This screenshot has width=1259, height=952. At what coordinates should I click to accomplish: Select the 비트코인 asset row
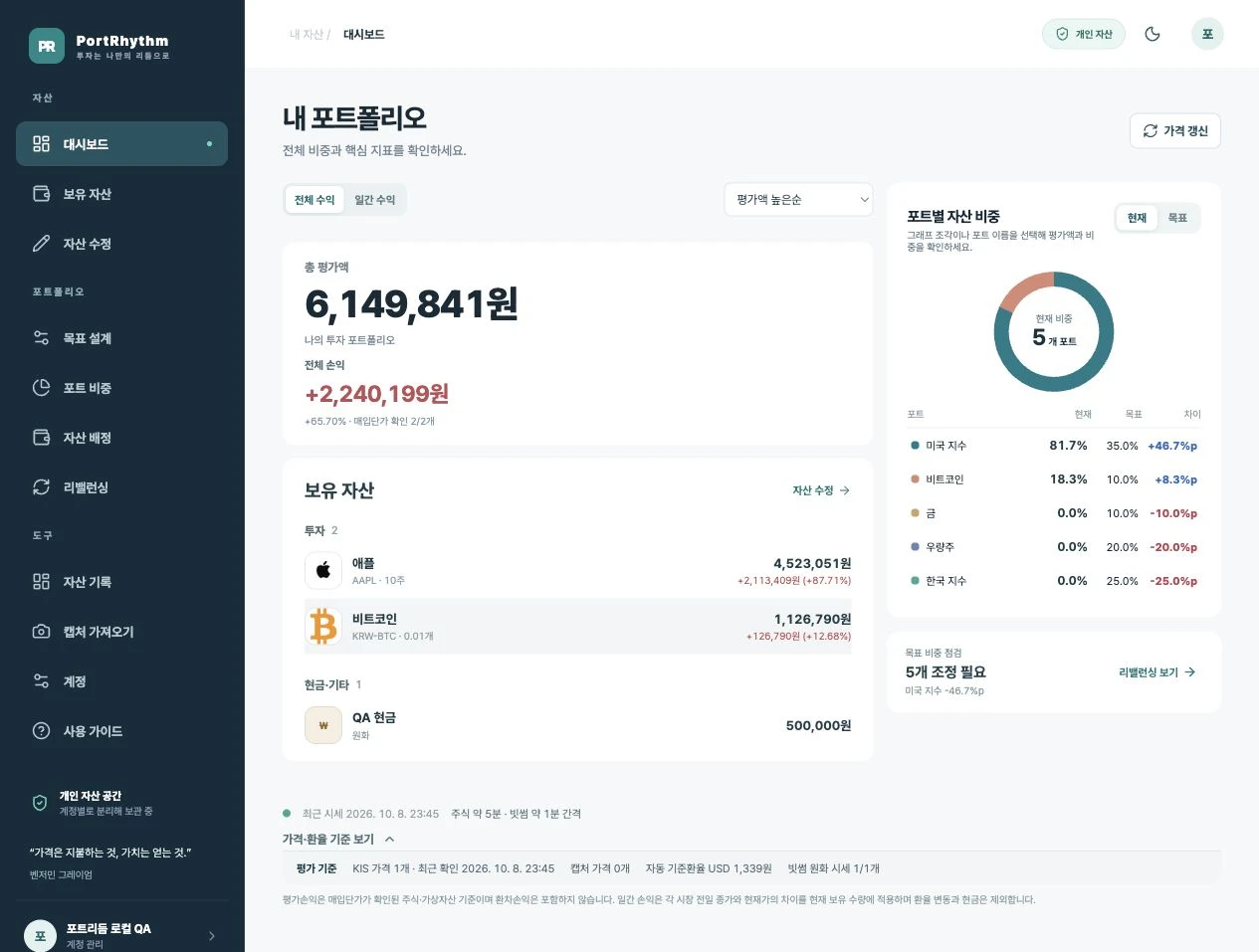pos(577,626)
